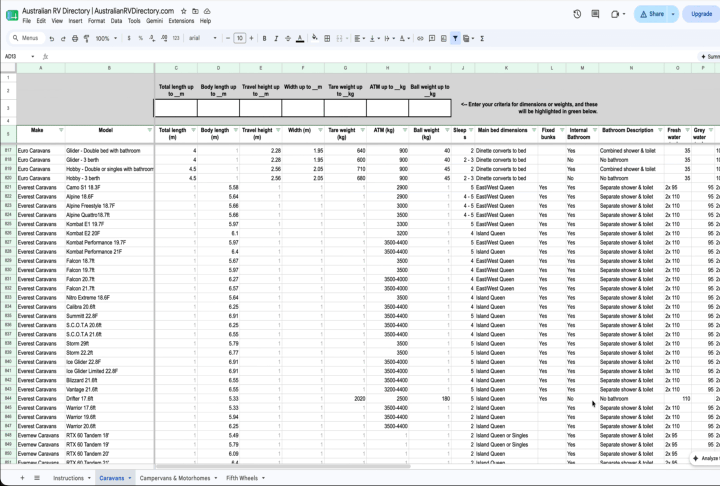Image resolution: width=720 pixels, height=486 pixels.
Task: Open the Insert menu
Action: (75, 21)
